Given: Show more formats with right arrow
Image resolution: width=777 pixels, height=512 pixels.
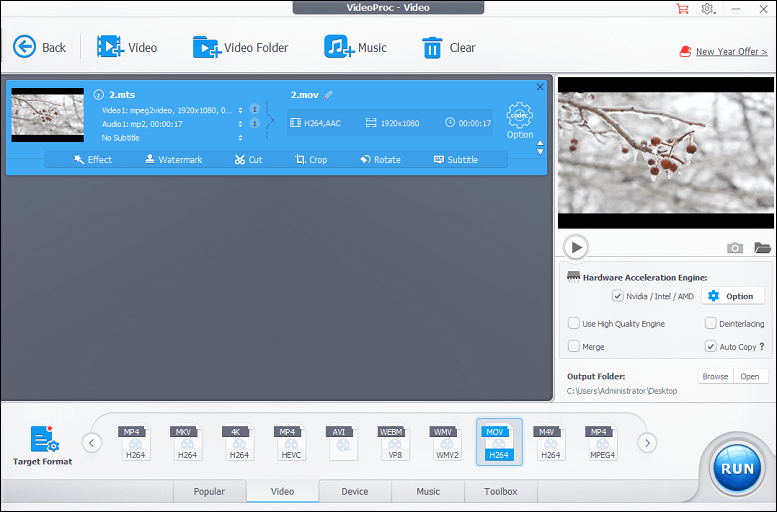Looking at the screenshot, I should 647,443.
